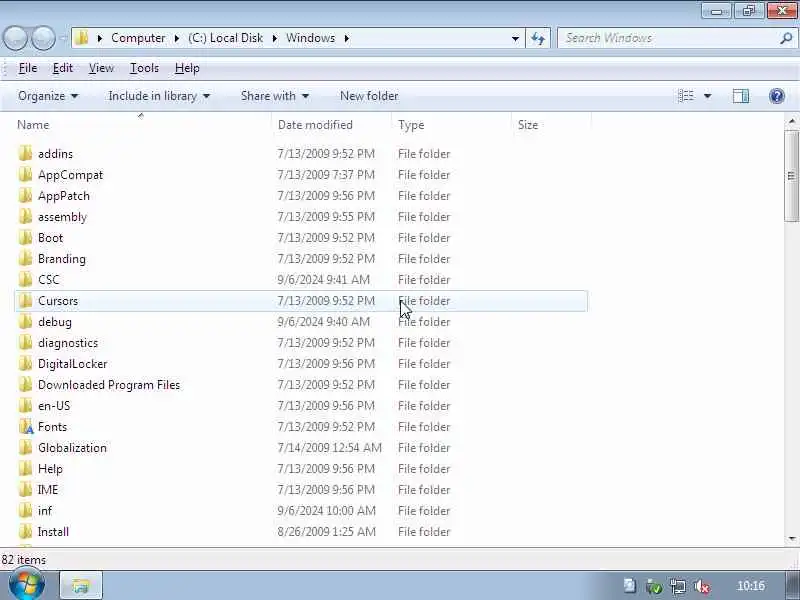Click the taskbar clock showing 10:16
The image size is (800, 600).
pos(751,586)
